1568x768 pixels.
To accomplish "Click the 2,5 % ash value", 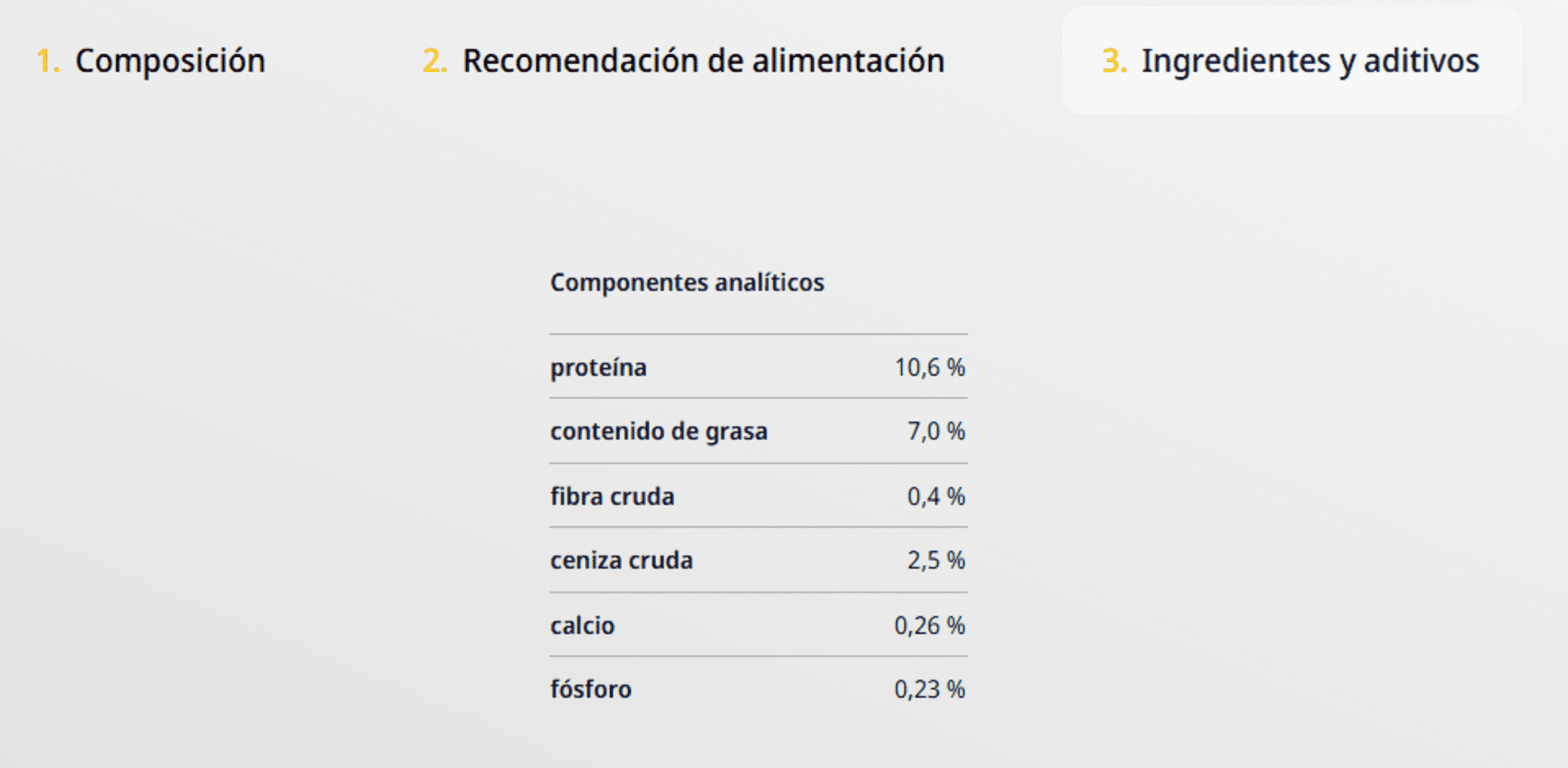I will pos(936,560).
